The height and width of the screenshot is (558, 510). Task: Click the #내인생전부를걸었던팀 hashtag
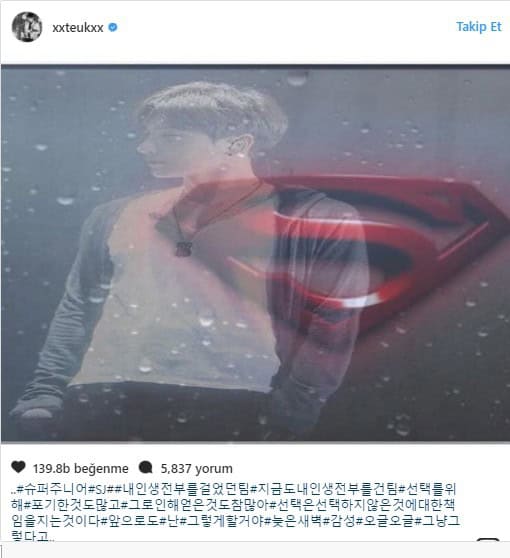pyautogui.click(x=182, y=489)
